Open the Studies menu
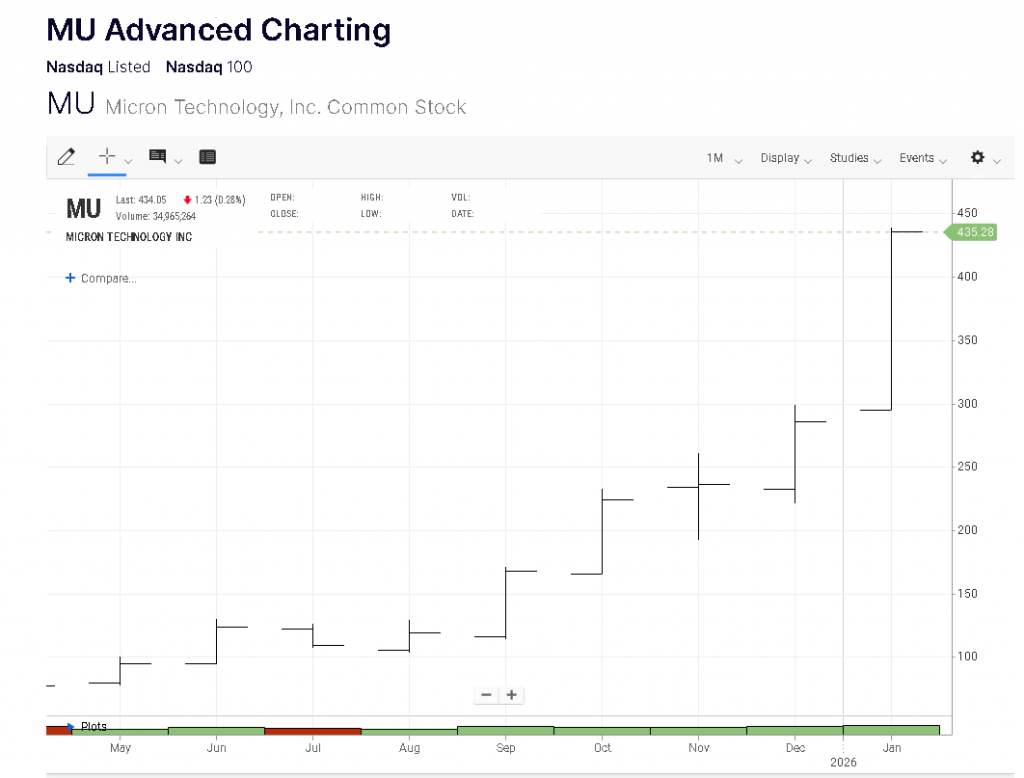1024x778 pixels. coord(855,158)
